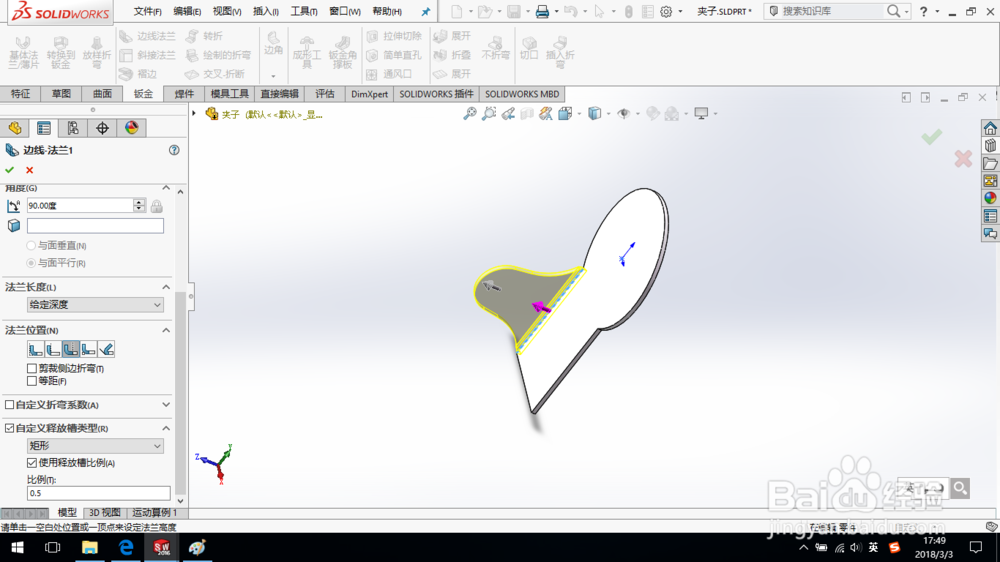Click the 90.00度 angle input field

pyautogui.click(x=80, y=205)
